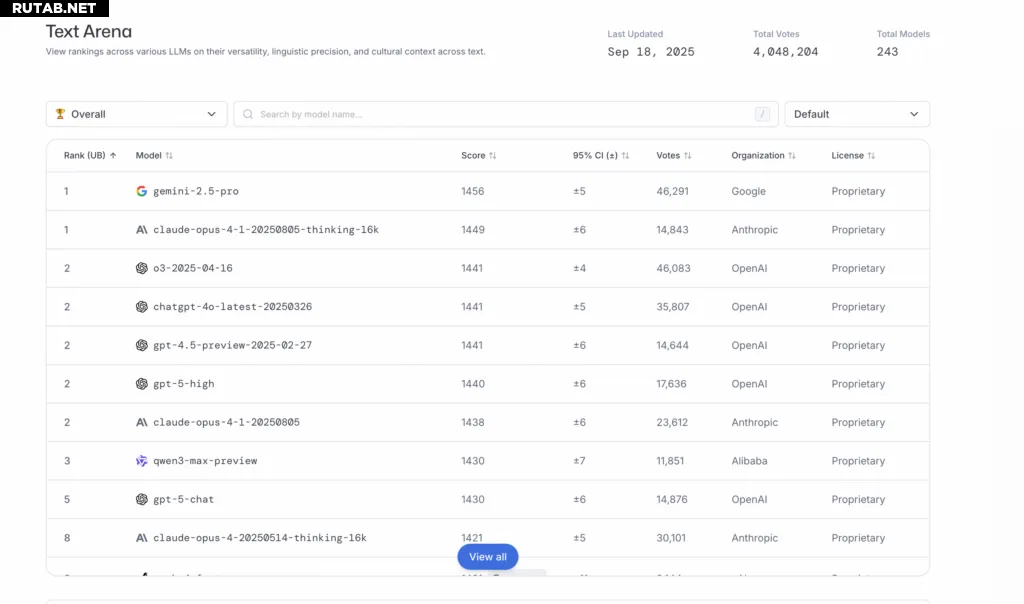
Task: Sort by Rank (UB) arrow icon
Action: [x=113, y=155]
